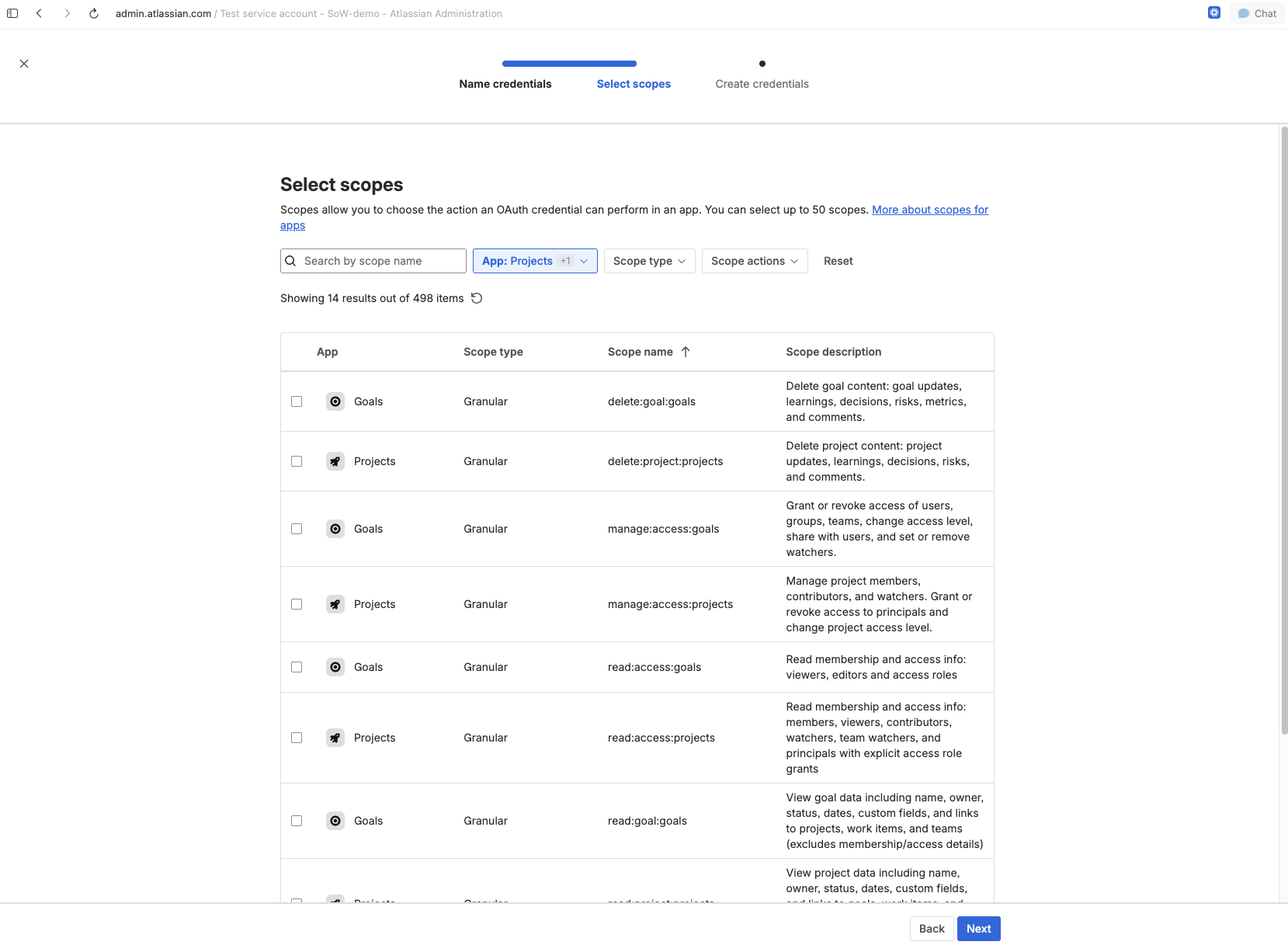Open the App: Projects filter dropdown
This screenshot has height=952, width=1288.
click(x=535, y=261)
